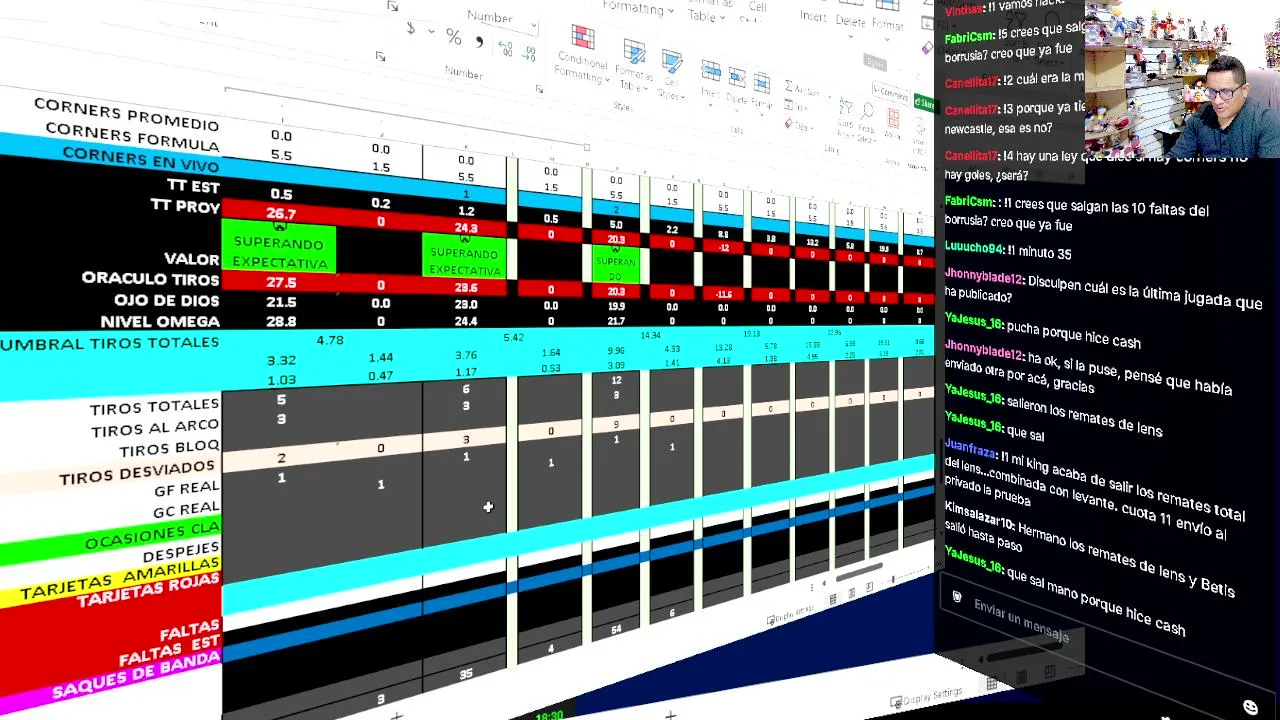Click the Cell Styles icon
1280x720 pixels.
[672, 63]
